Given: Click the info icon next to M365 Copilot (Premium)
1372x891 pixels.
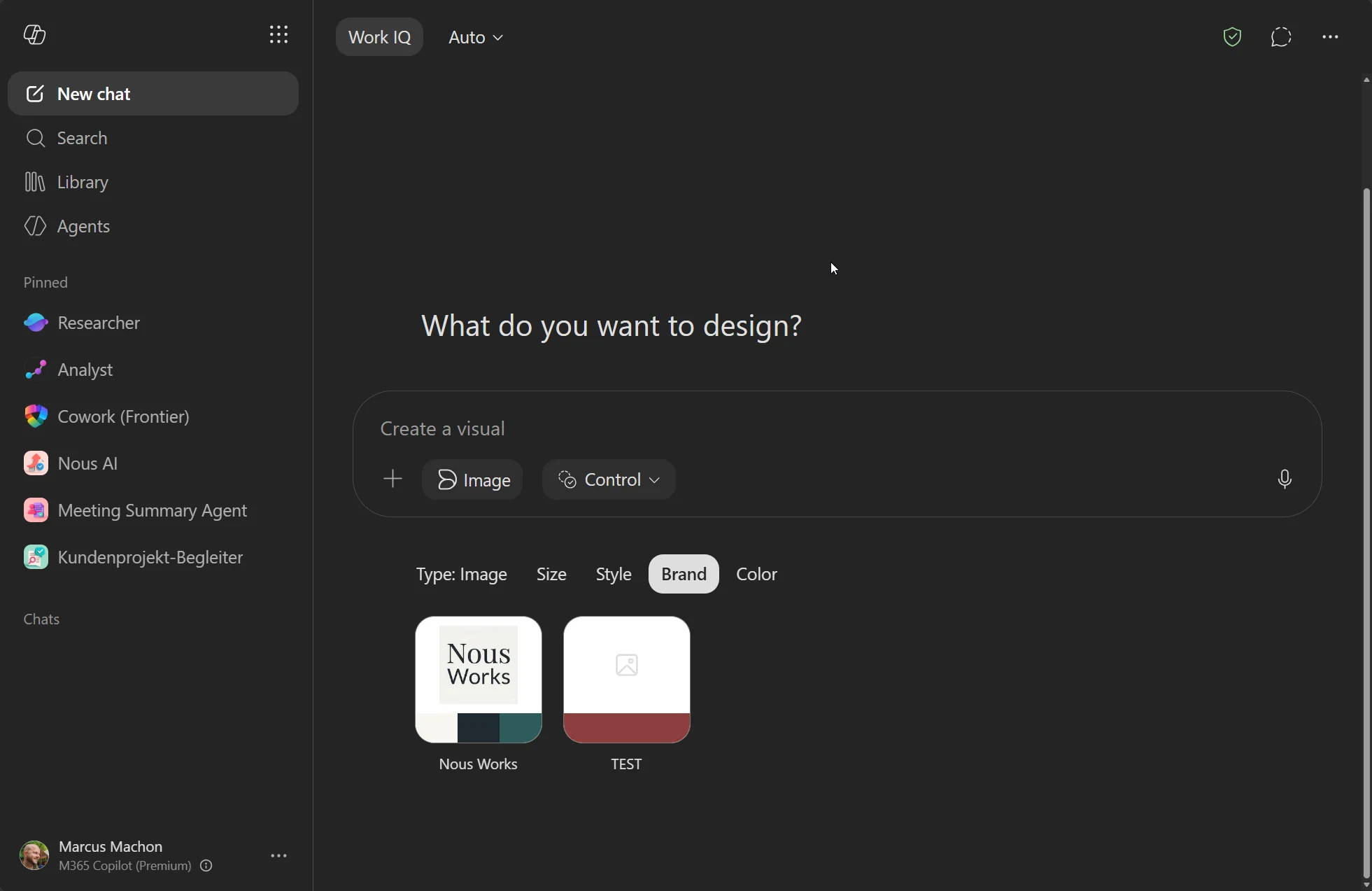Looking at the screenshot, I should (206, 866).
